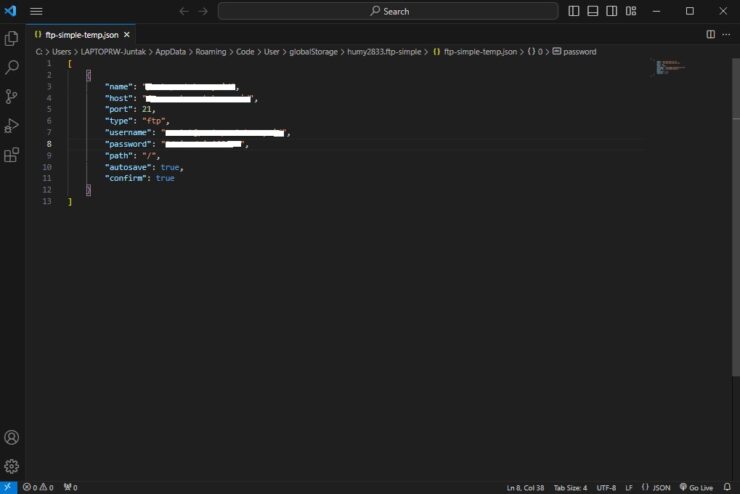The image size is (740, 494).
Task: Change the LF end of line sequence
Action: (x=629, y=487)
